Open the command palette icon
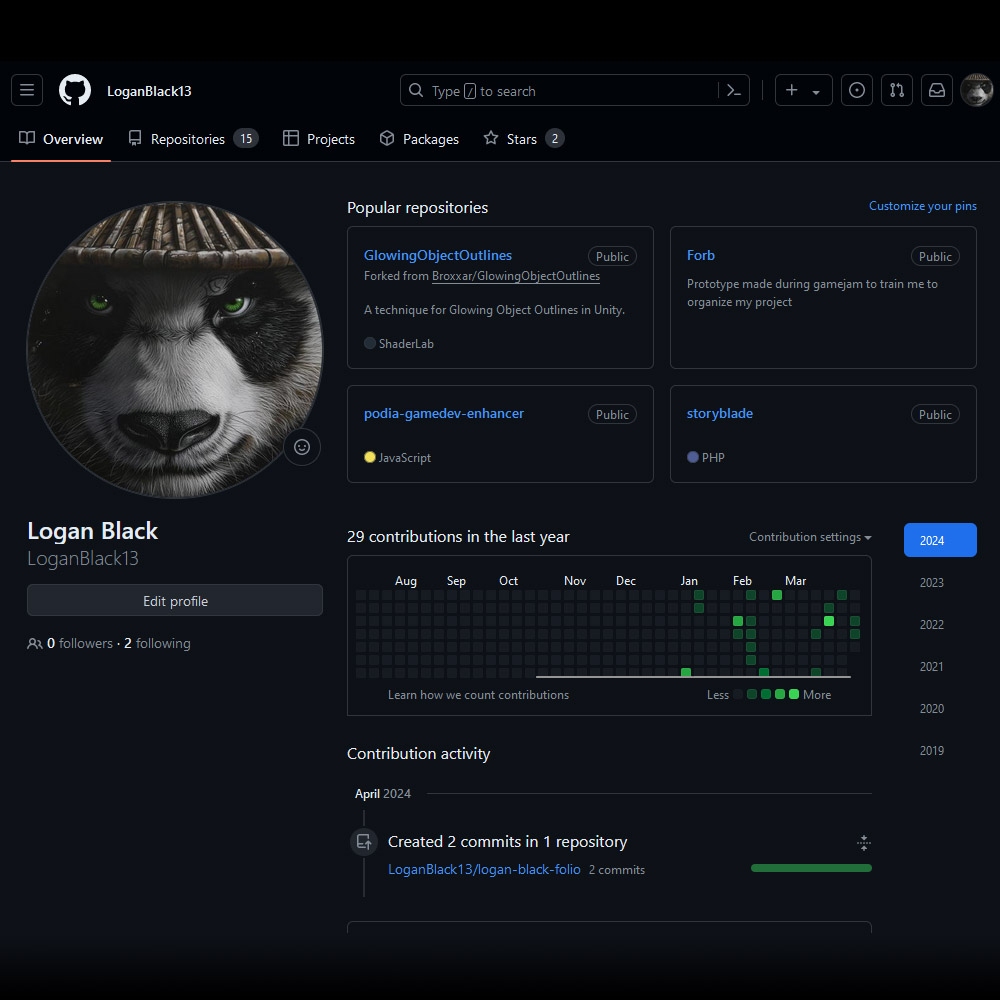The width and height of the screenshot is (1000, 1000). pos(733,91)
